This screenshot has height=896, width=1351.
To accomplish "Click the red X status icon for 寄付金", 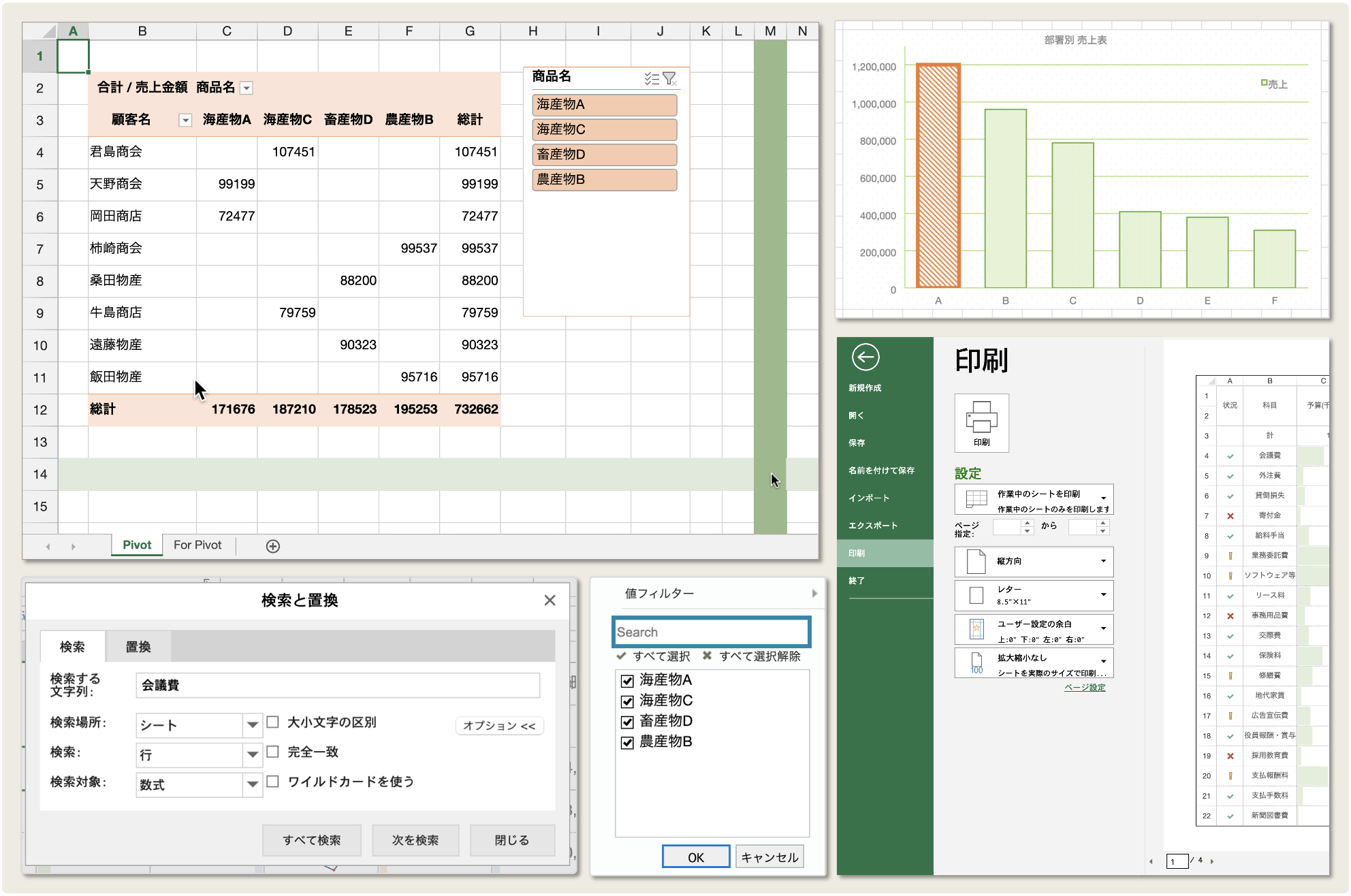I will click(x=1230, y=515).
